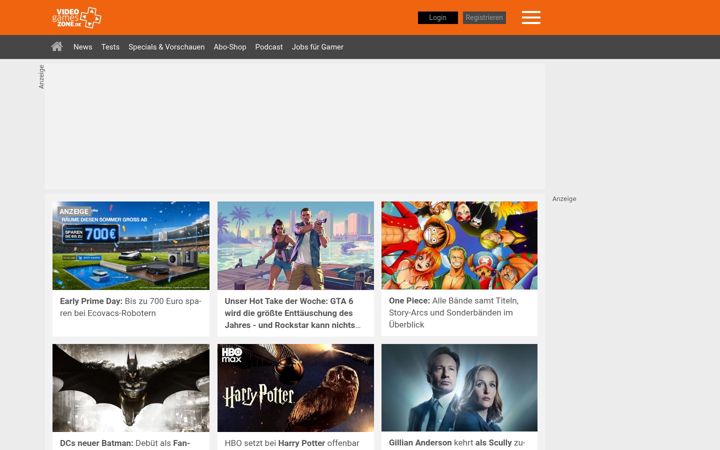Open the Abo-Shop menu item
The height and width of the screenshot is (450, 720).
230,47
